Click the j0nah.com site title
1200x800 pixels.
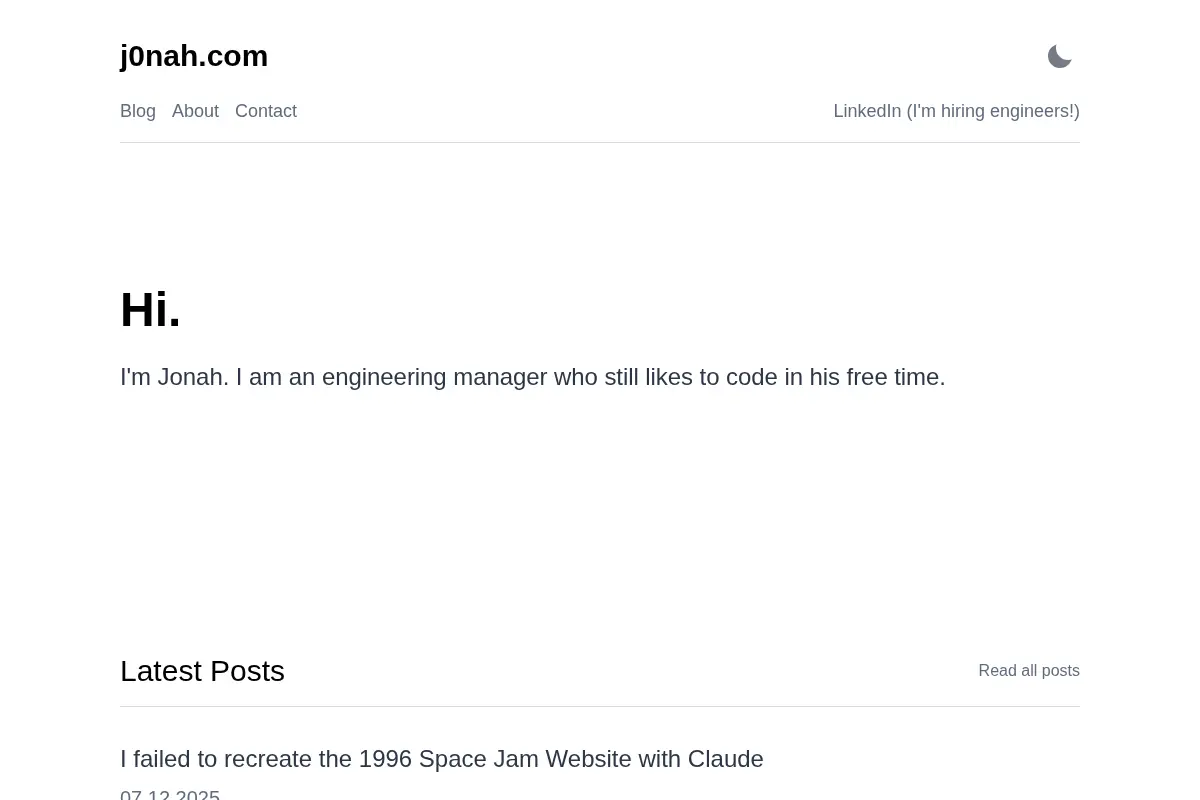(x=194, y=56)
